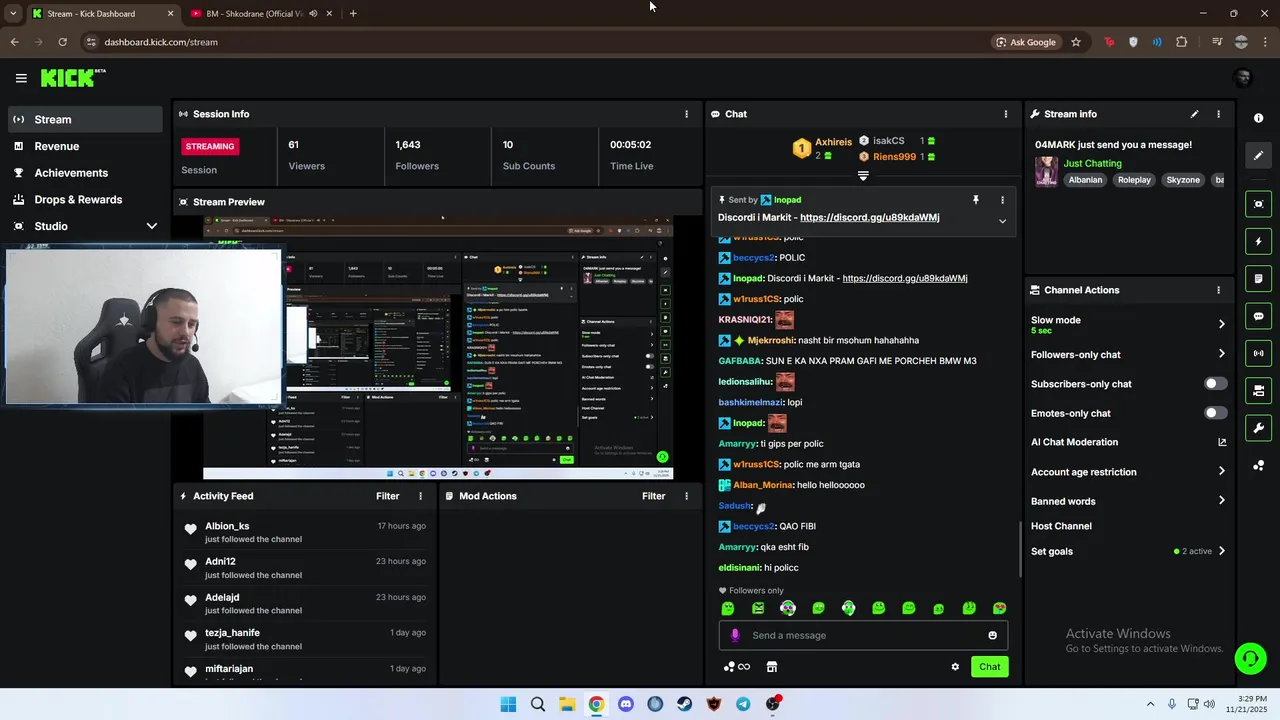Viewport: 1280px width, 720px height.
Task: Toggle the Channel Actions widget icon in sidebar
Action: 1258,390
